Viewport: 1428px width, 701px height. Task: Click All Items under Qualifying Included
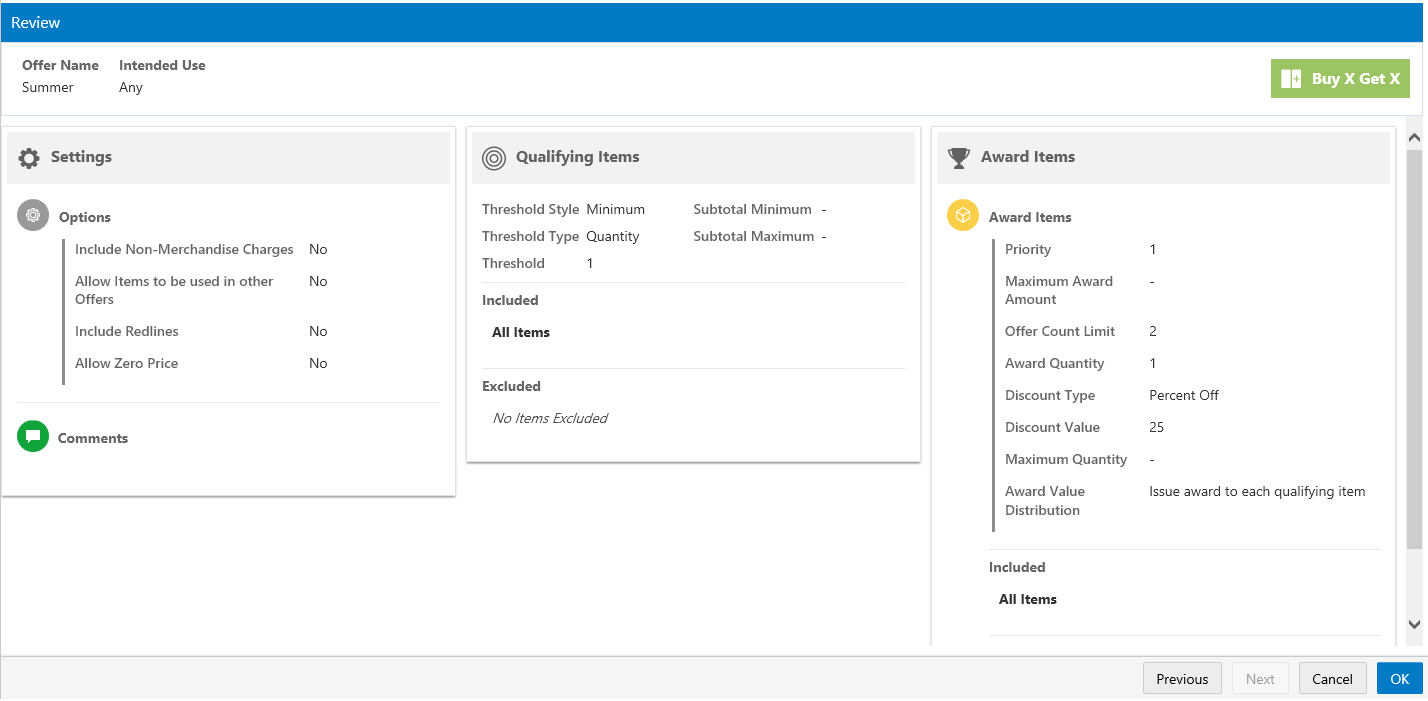521,332
